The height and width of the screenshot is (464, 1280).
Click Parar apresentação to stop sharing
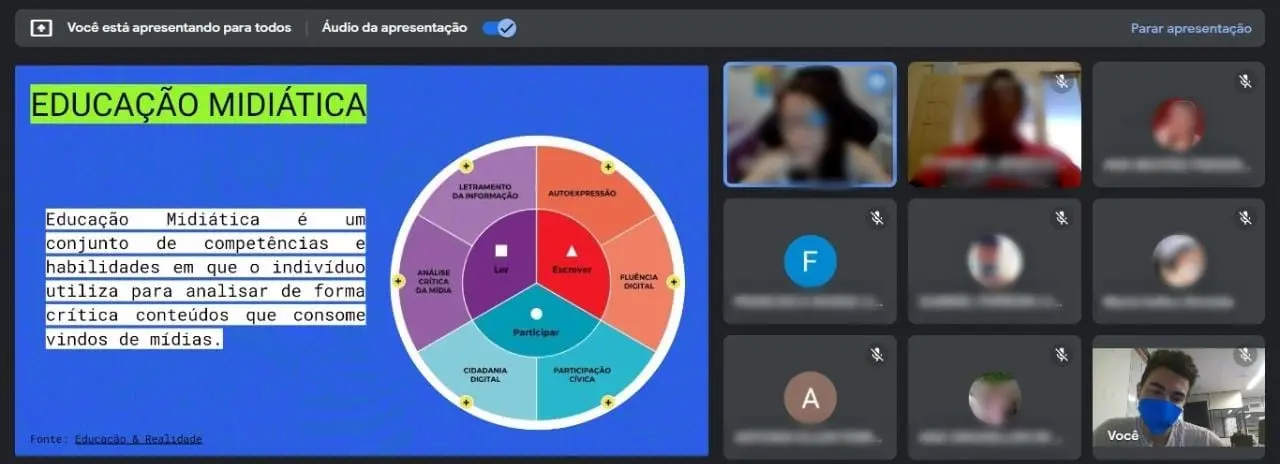tap(1190, 28)
